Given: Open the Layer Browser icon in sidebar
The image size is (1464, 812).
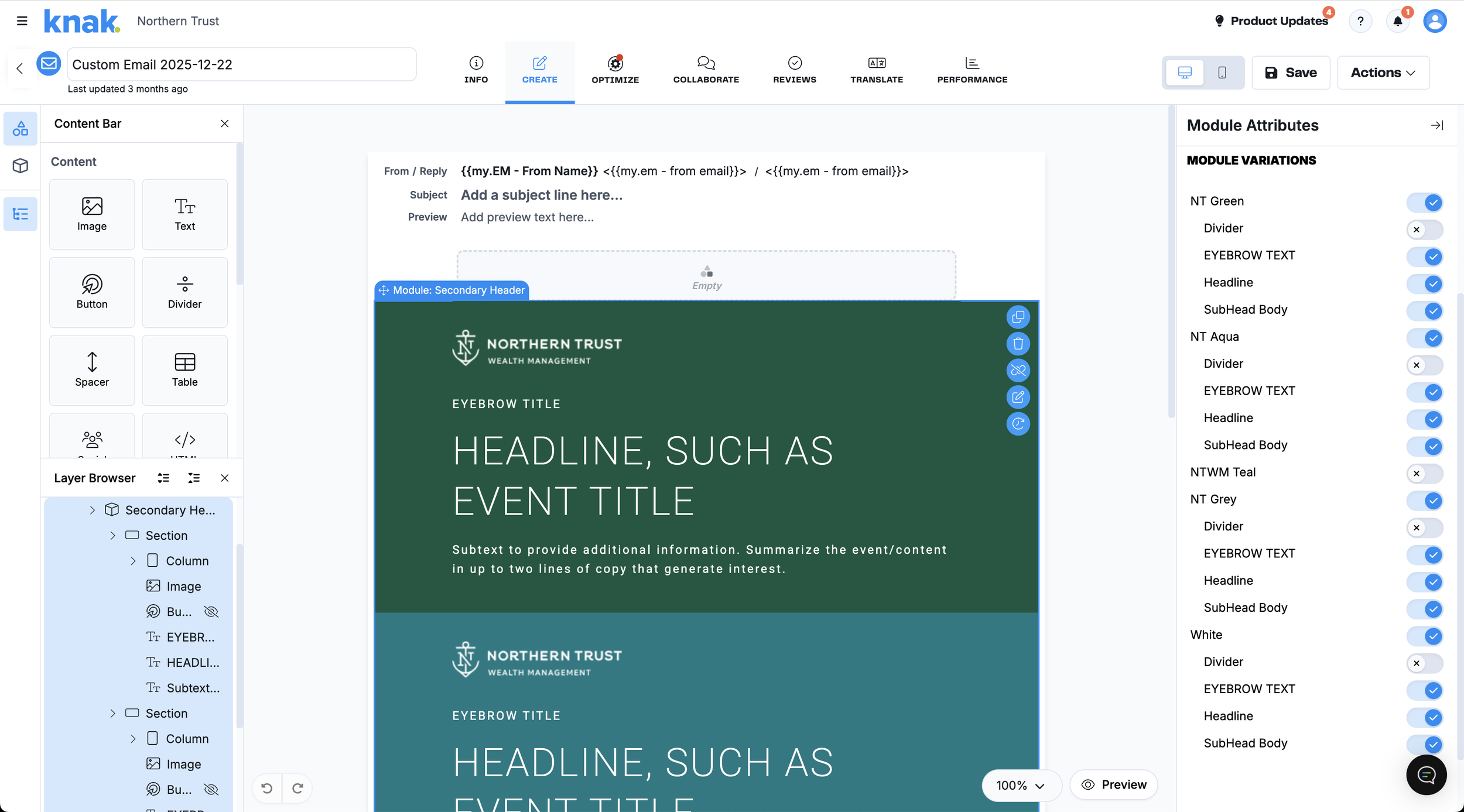Looking at the screenshot, I should tap(20, 214).
